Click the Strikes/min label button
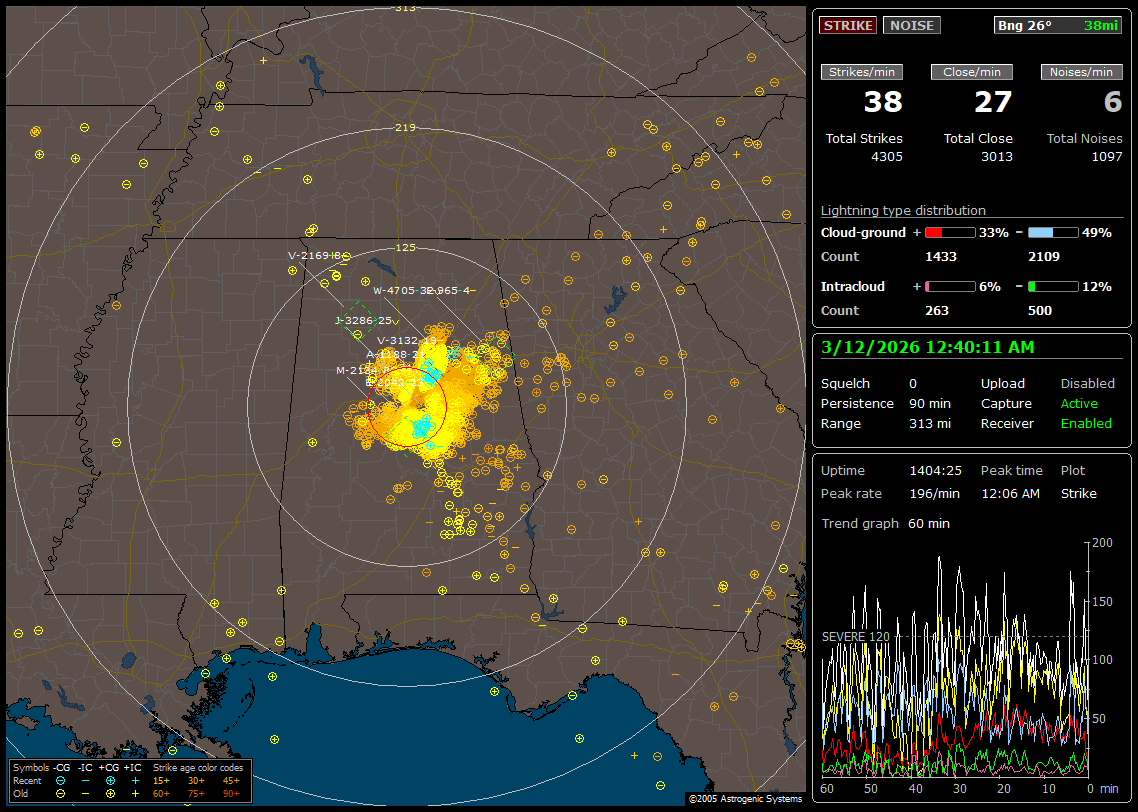This screenshot has height=812, width=1138. point(862,72)
